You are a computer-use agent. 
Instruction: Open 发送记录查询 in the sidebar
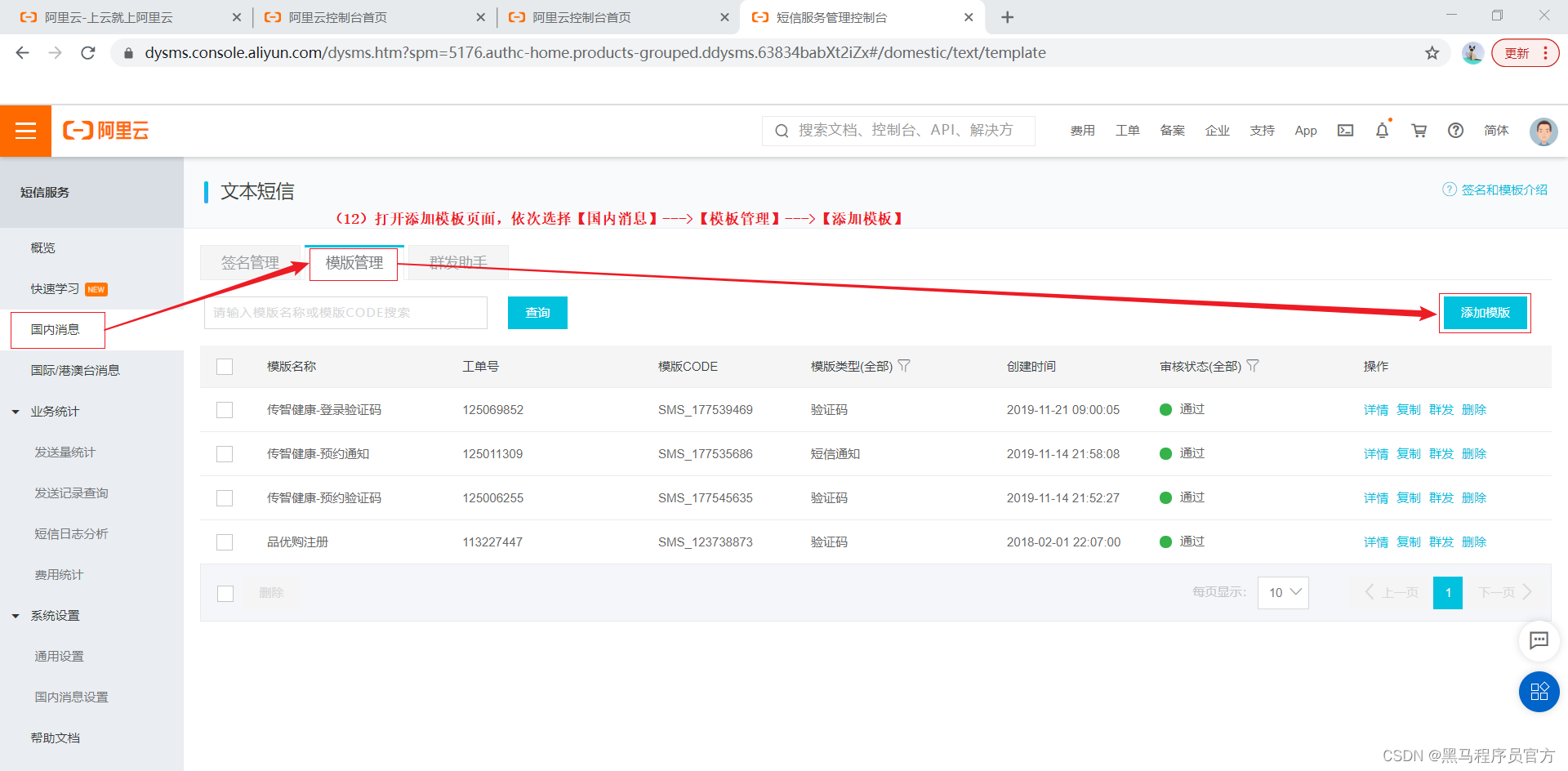[x=71, y=493]
